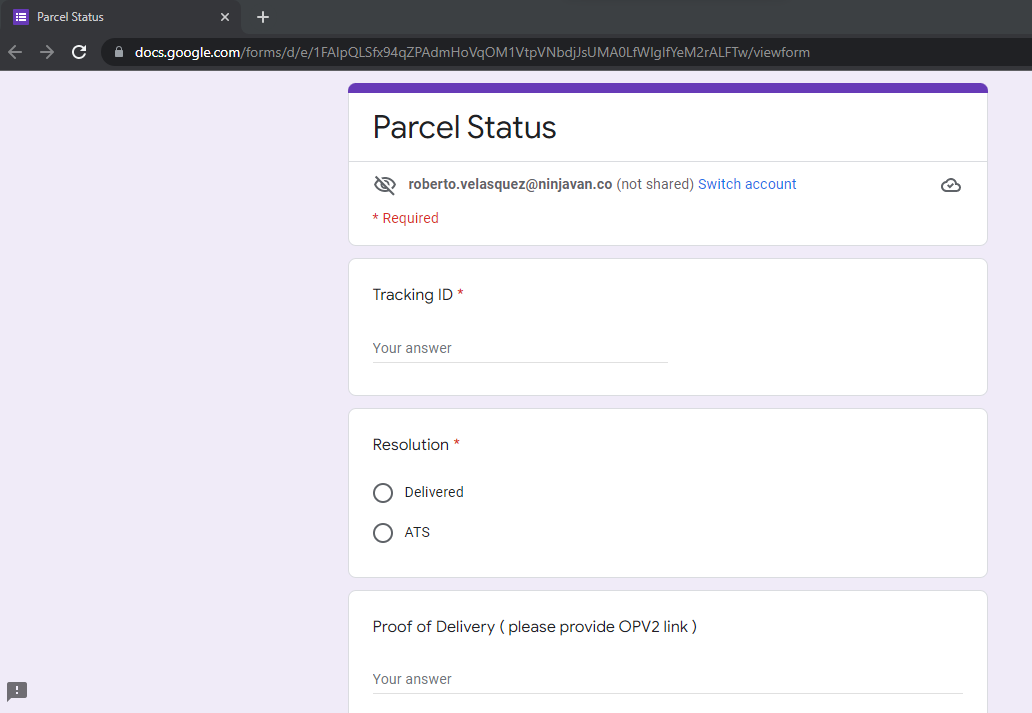Click the Delivered option label text

[x=434, y=492]
